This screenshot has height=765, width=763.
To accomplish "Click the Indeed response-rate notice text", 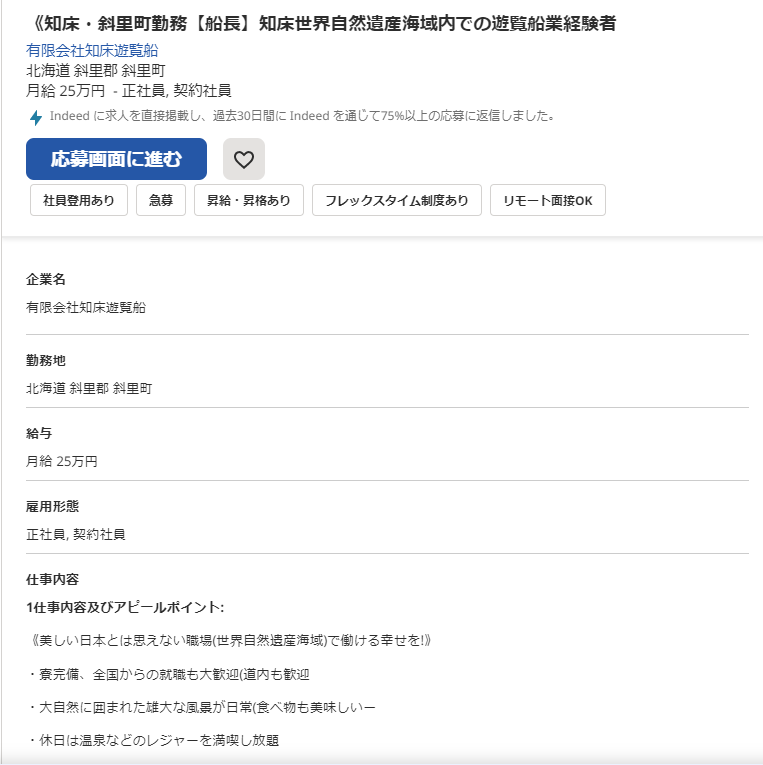I will click(302, 116).
